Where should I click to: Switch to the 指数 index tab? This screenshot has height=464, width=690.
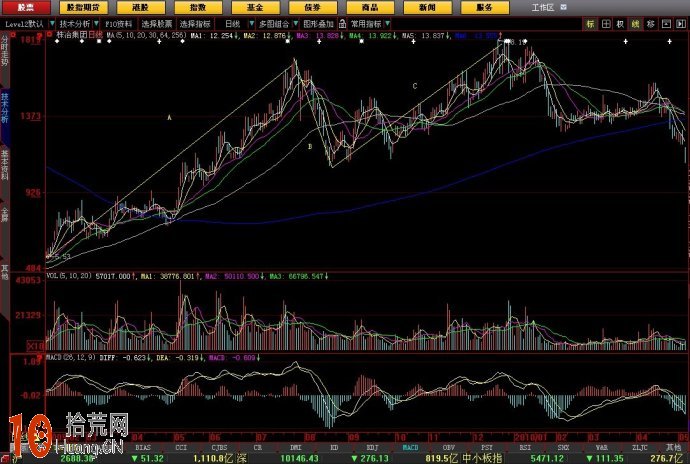coord(198,7)
